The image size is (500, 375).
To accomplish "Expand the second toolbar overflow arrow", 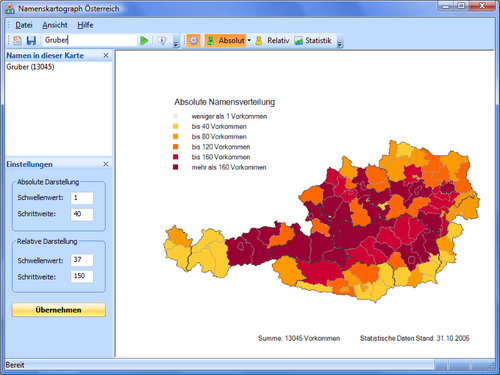I will (340, 43).
